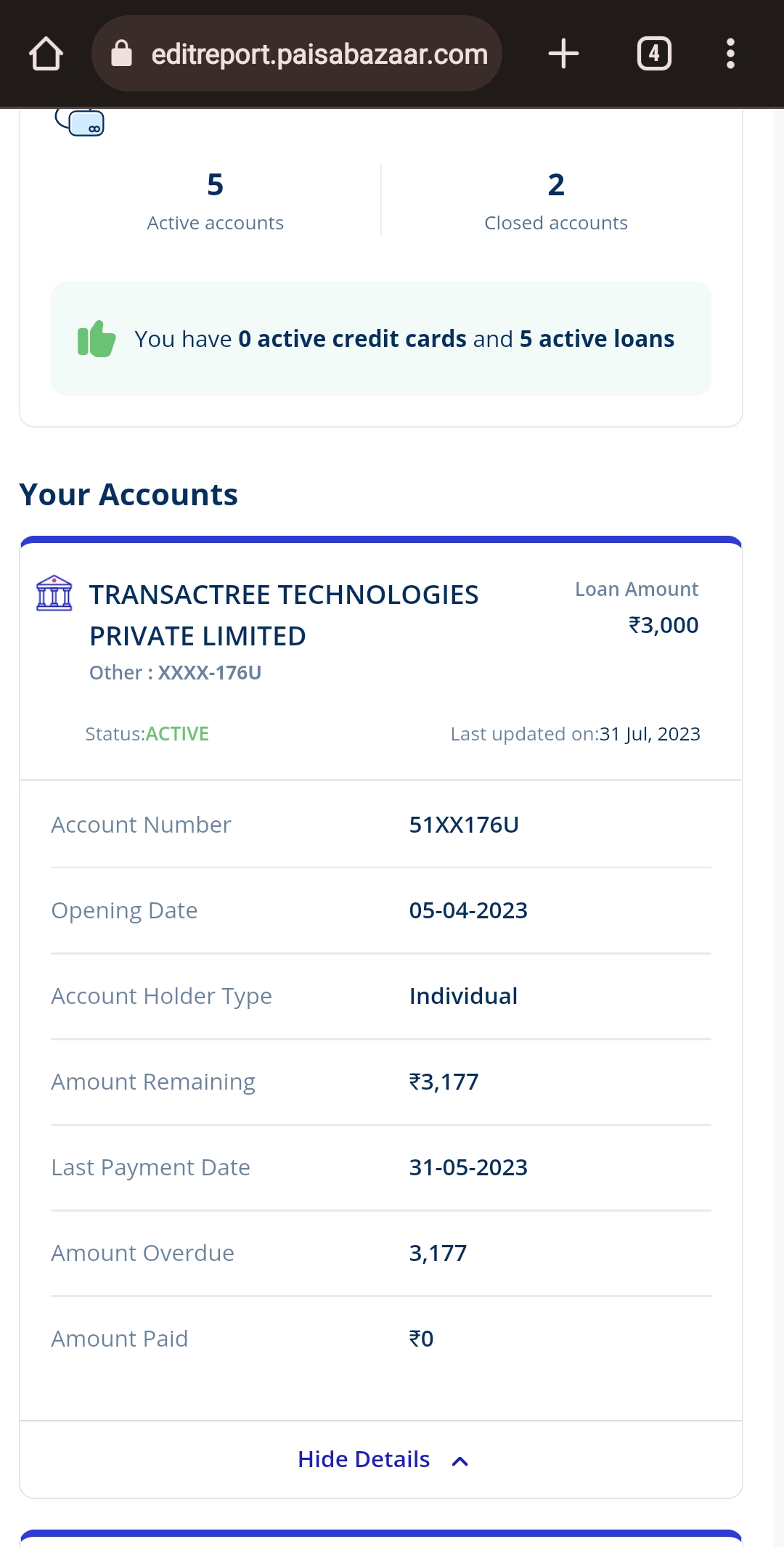Tap the wallet icon above Active accounts
This screenshot has width=784, height=1547.
click(x=81, y=122)
